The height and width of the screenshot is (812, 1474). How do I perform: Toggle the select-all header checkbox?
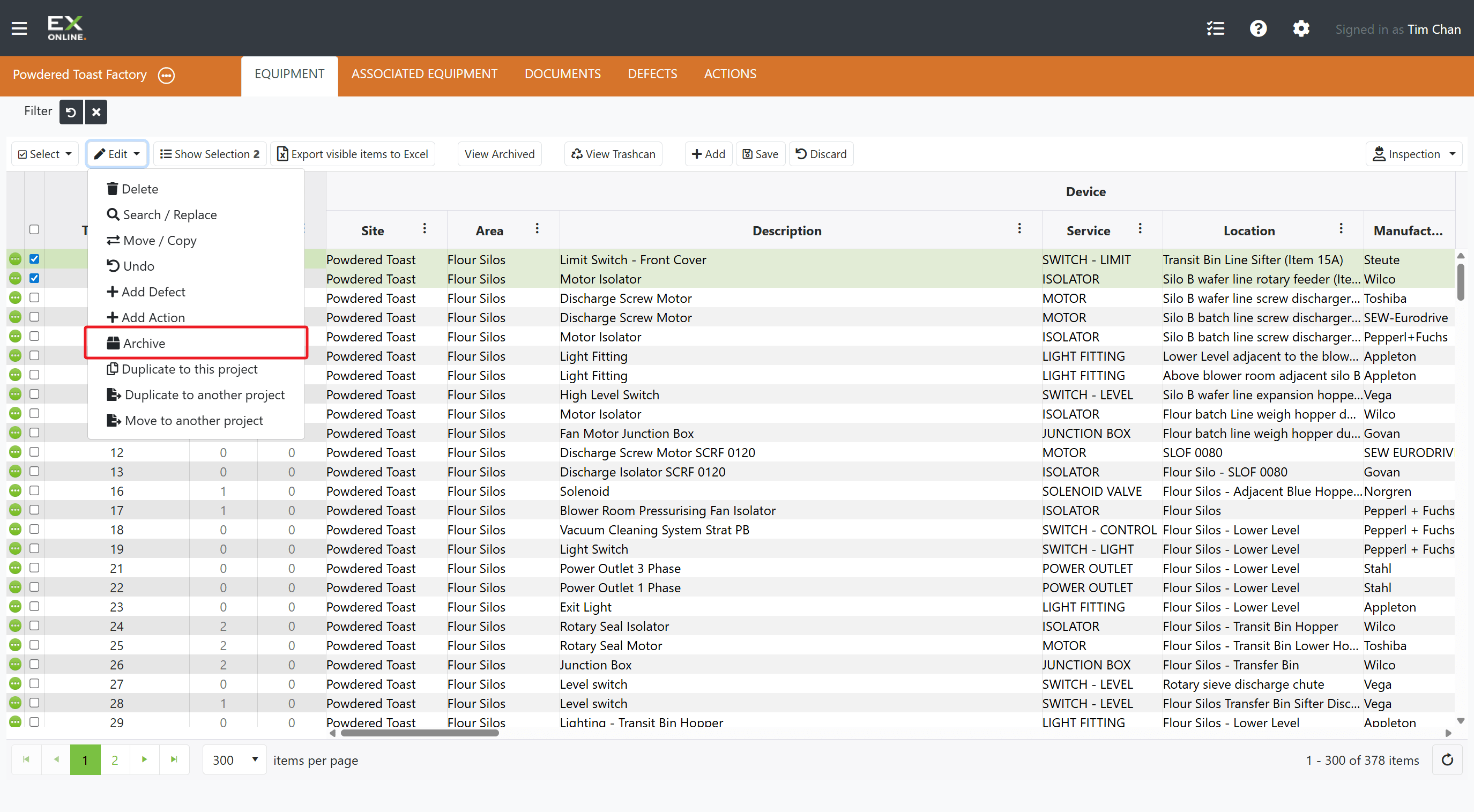click(34, 229)
